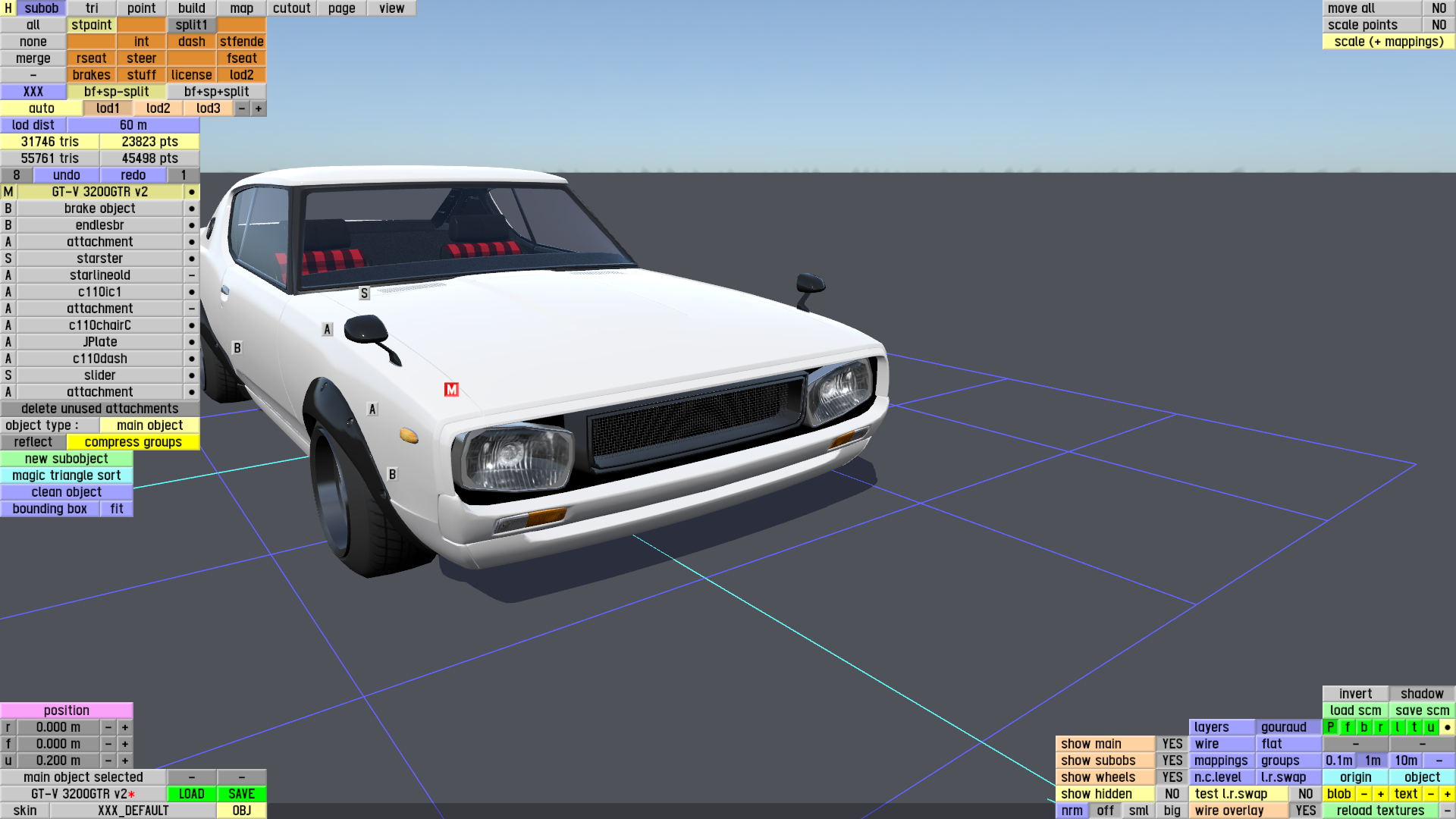This screenshot has width=1456, height=819.
Task: Open the XXX_DEFAULT skin selector
Action: 133,811
